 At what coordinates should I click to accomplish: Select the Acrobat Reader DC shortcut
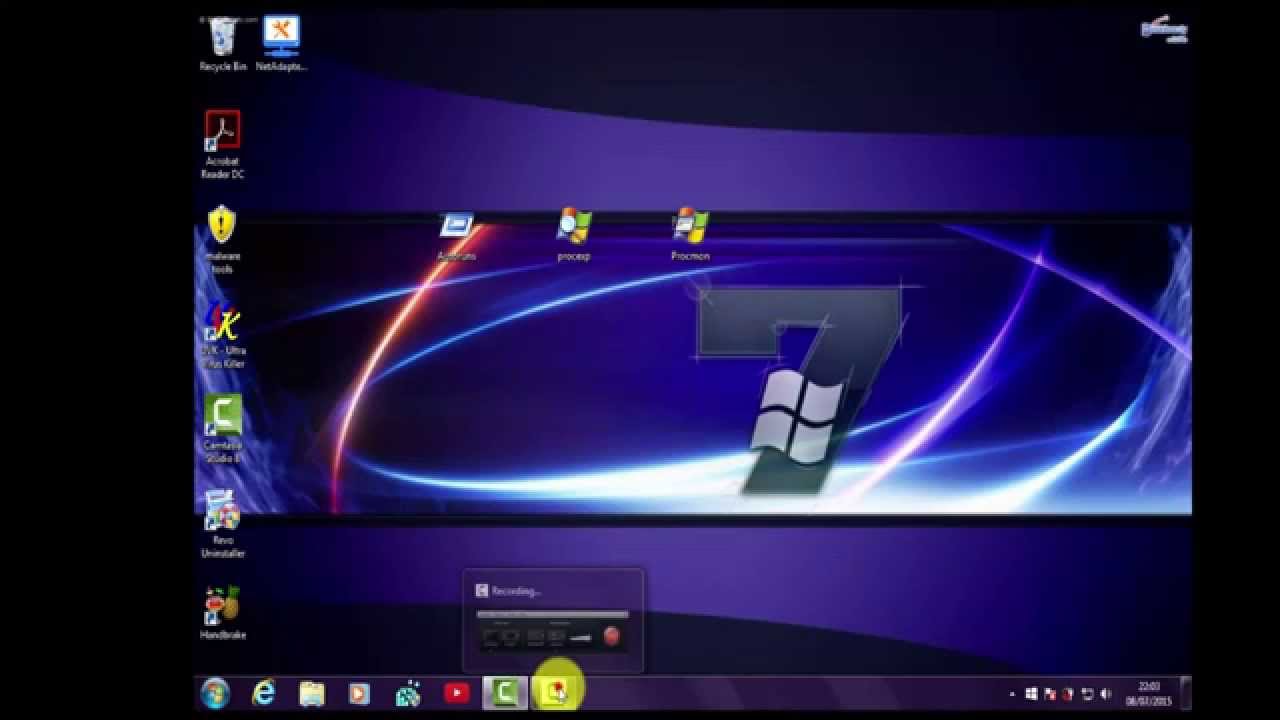[222, 145]
